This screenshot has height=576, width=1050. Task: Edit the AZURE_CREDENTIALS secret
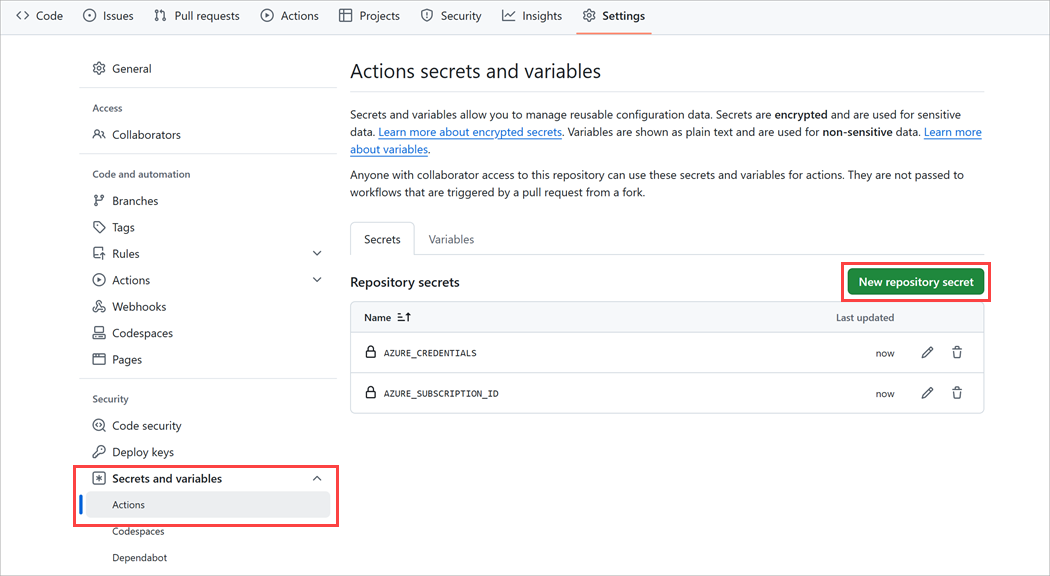pos(927,352)
